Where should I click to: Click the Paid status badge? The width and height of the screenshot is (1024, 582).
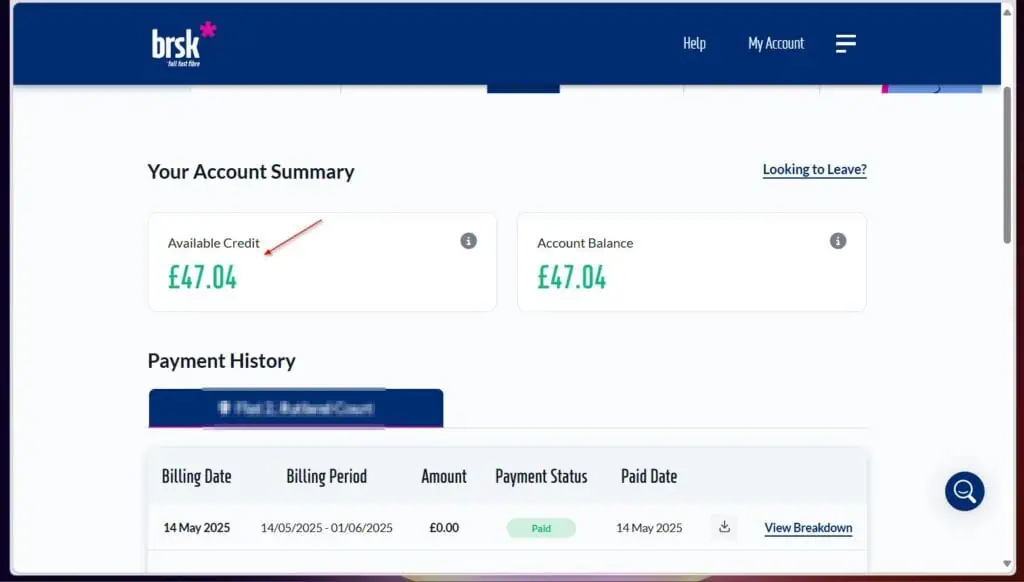click(541, 527)
